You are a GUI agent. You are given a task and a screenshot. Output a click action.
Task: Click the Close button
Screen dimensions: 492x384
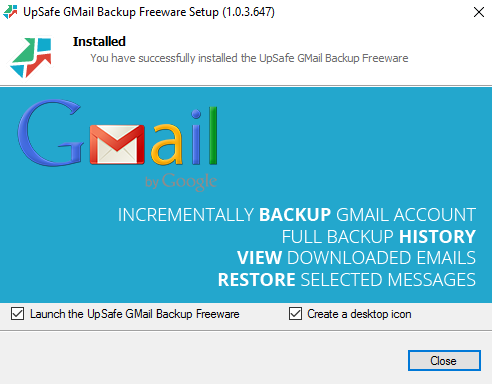coord(444,360)
